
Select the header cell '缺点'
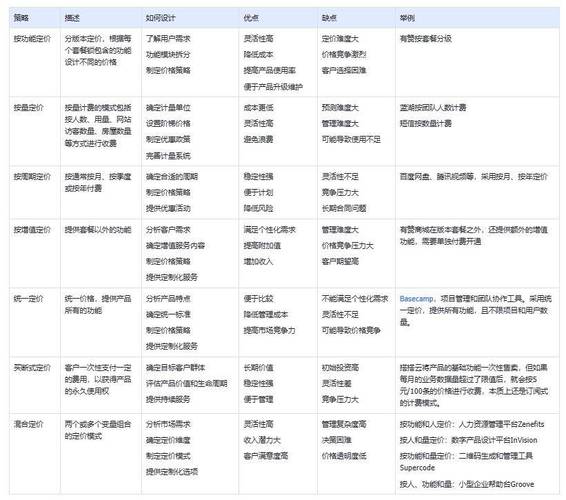point(329,18)
